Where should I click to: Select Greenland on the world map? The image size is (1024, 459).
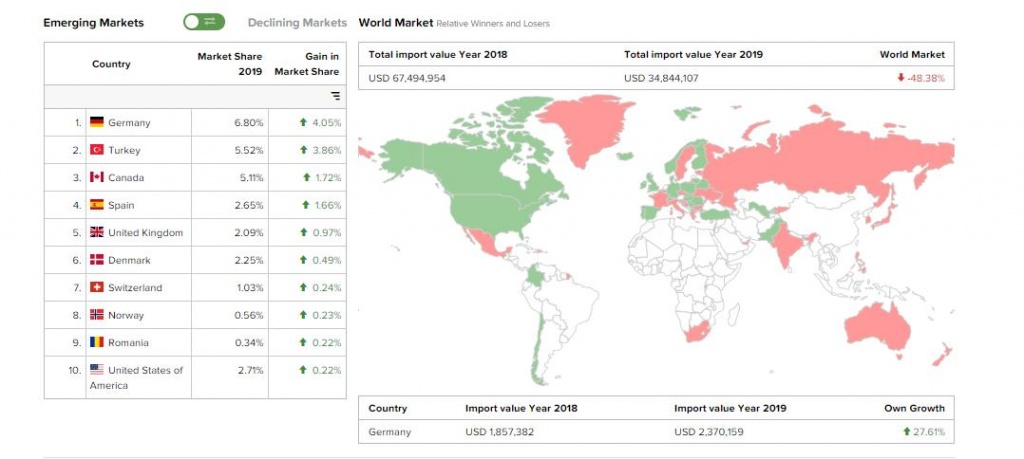pyautogui.click(x=583, y=129)
